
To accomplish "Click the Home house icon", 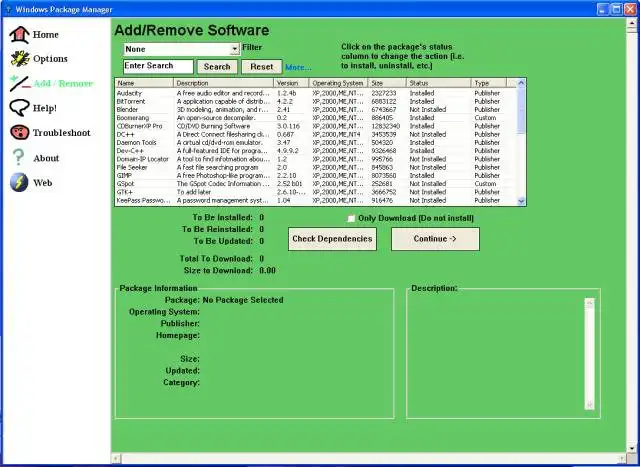I will (19, 35).
